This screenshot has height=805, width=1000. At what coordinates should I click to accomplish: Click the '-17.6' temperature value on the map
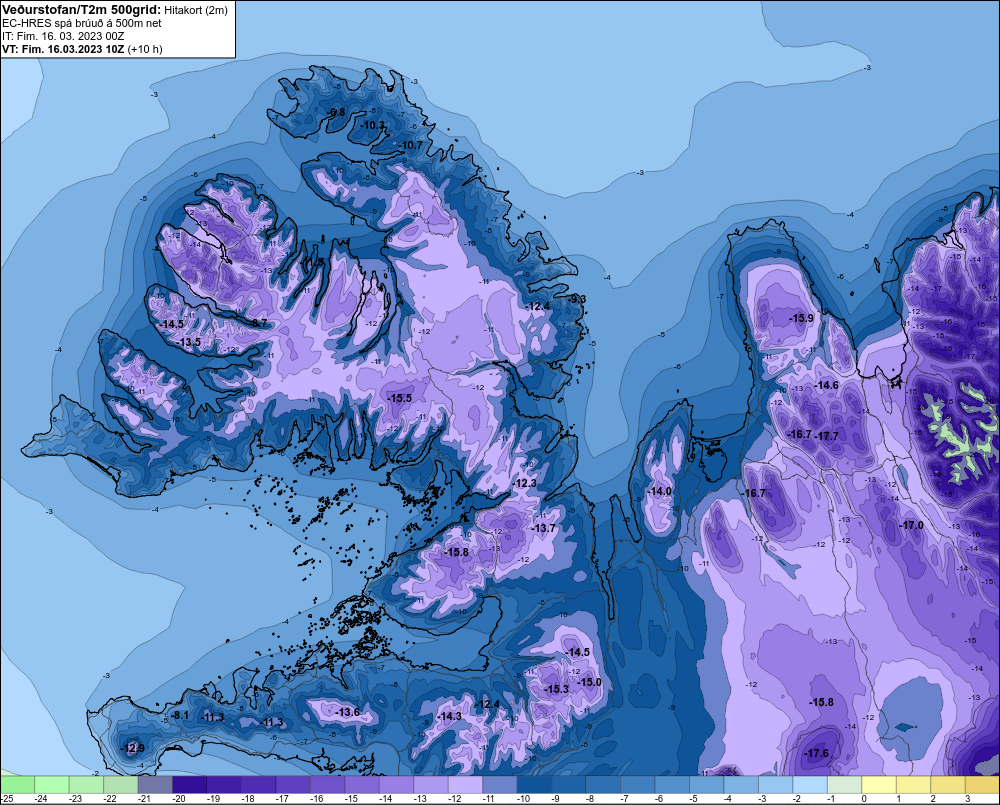point(816,753)
